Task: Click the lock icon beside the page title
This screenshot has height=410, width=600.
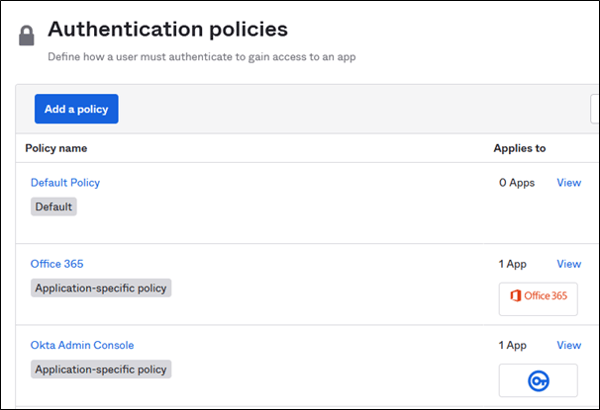Action: tap(26, 36)
